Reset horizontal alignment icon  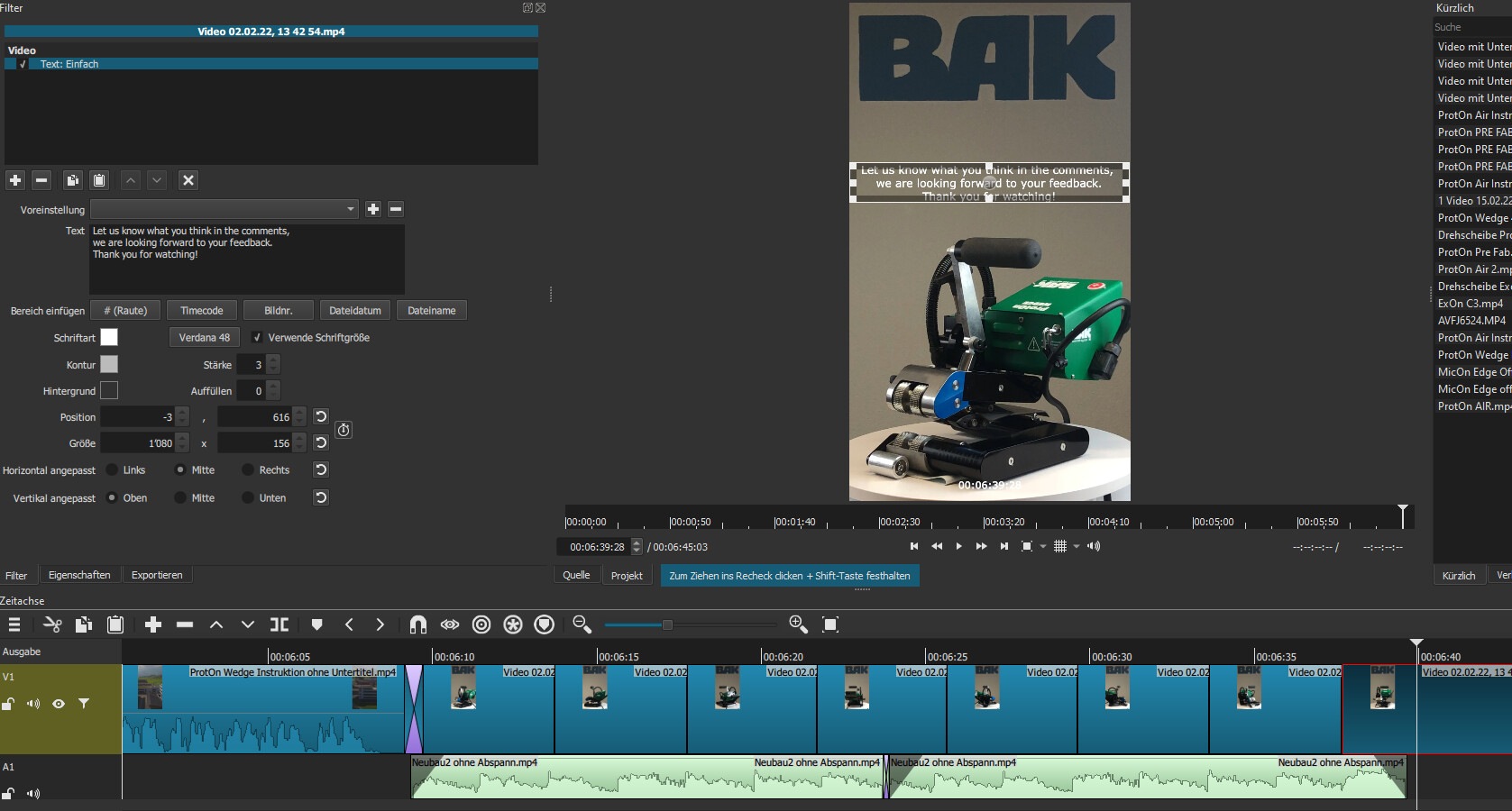[x=321, y=469]
